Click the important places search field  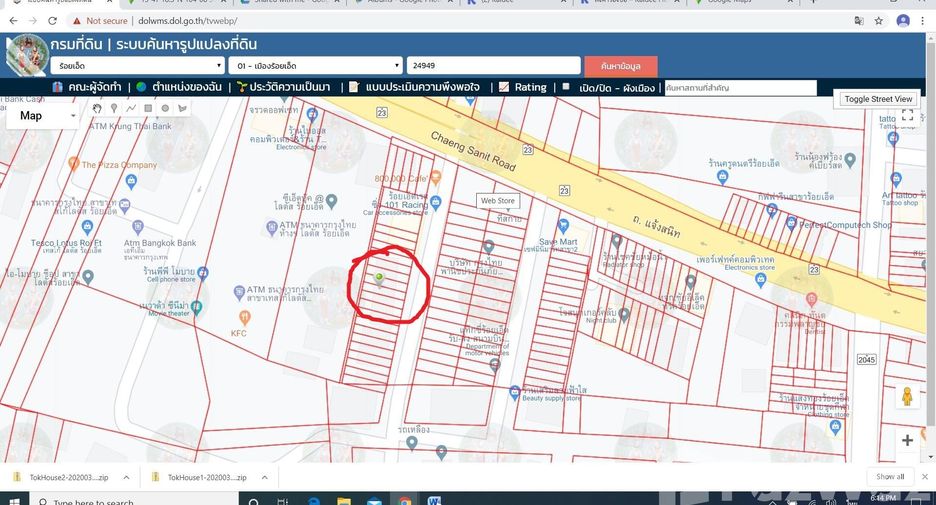(x=740, y=88)
